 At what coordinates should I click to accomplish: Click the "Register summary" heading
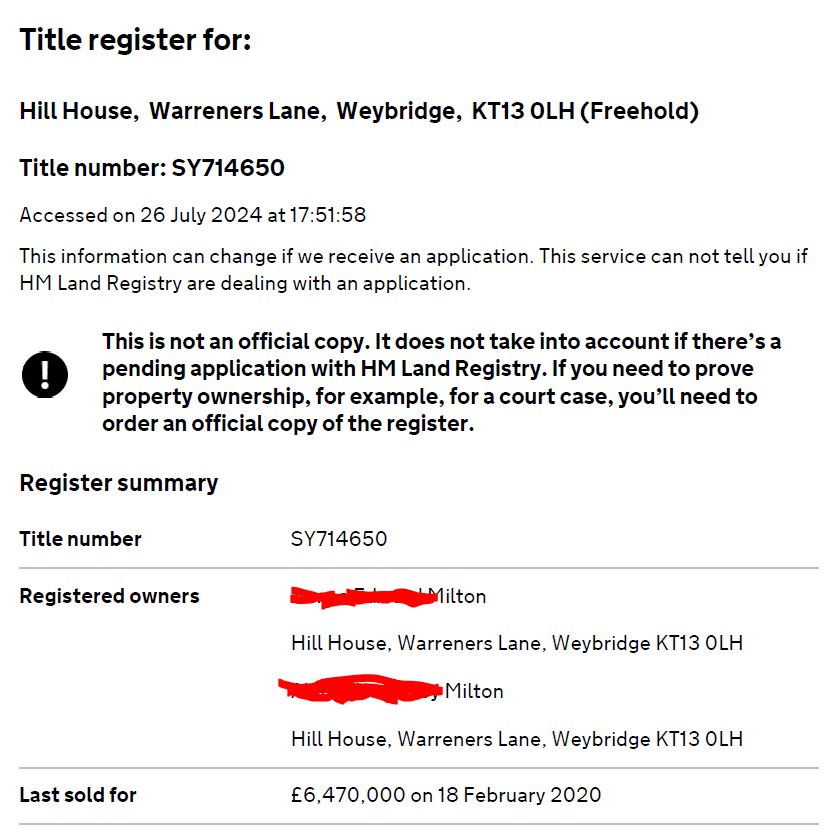pos(118,483)
